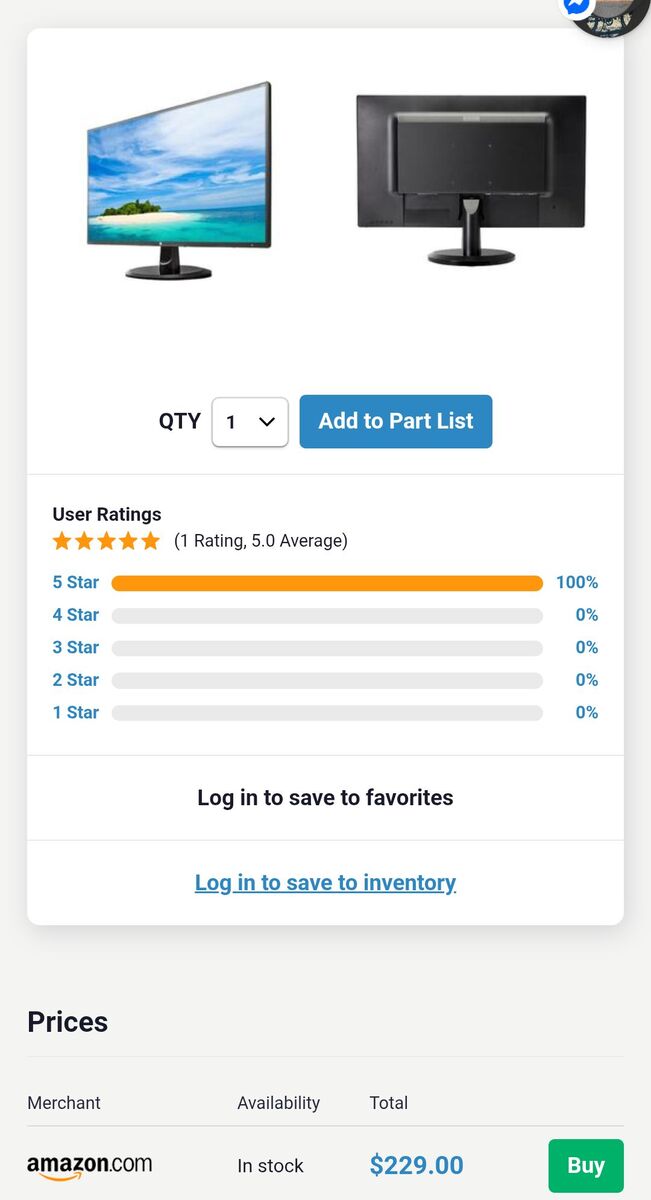
Task: View the rear monitor product image
Action: click(x=471, y=180)
